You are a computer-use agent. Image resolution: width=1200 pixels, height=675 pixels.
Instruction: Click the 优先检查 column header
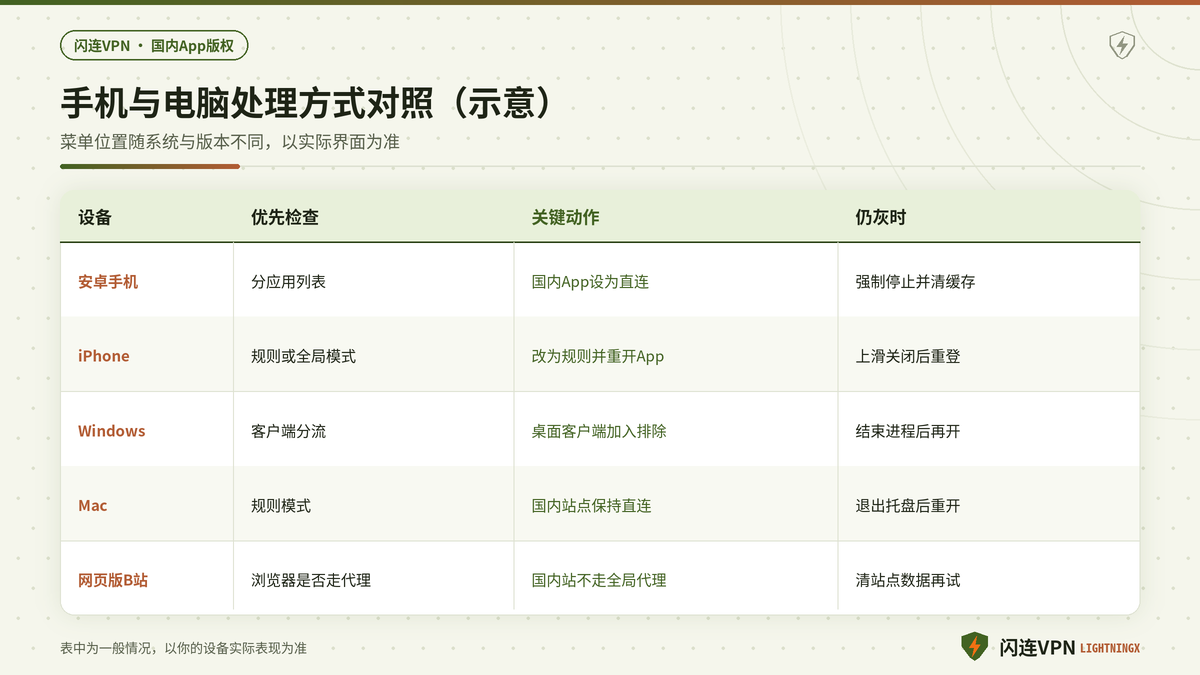[x=285, y=217]
